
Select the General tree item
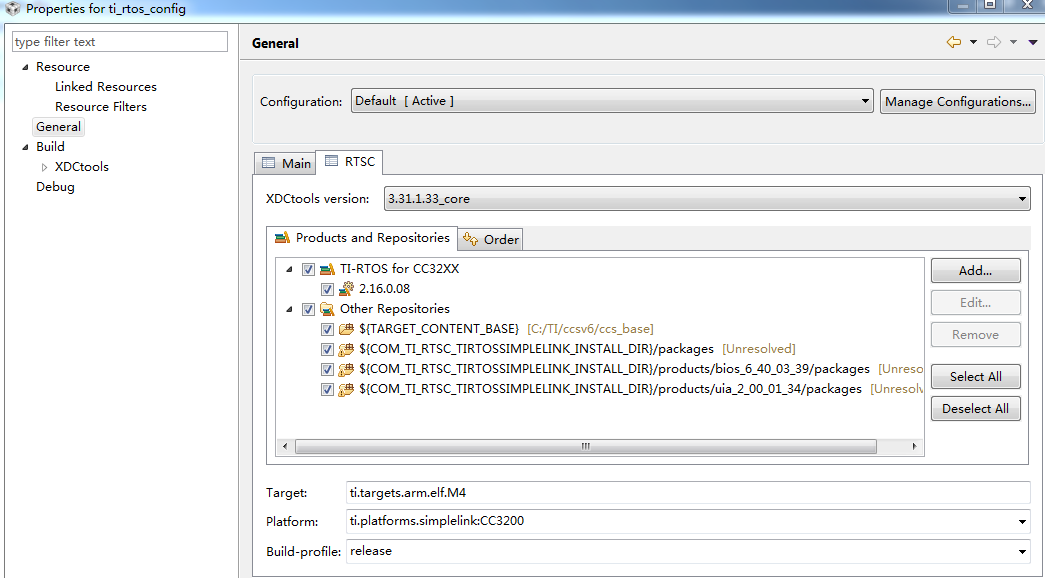tap(58, 127)
